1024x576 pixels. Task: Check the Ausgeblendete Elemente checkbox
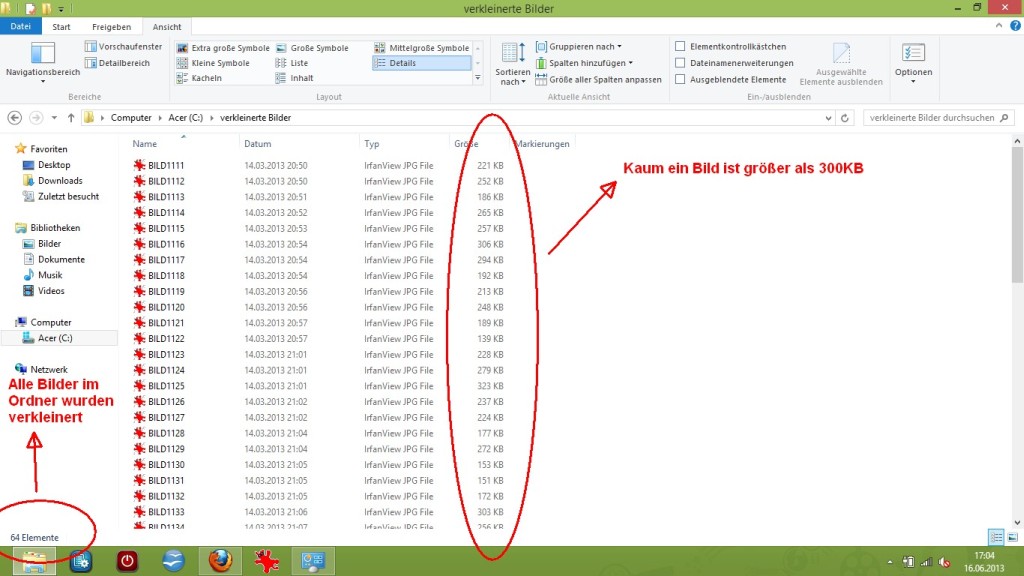(681, 79)
